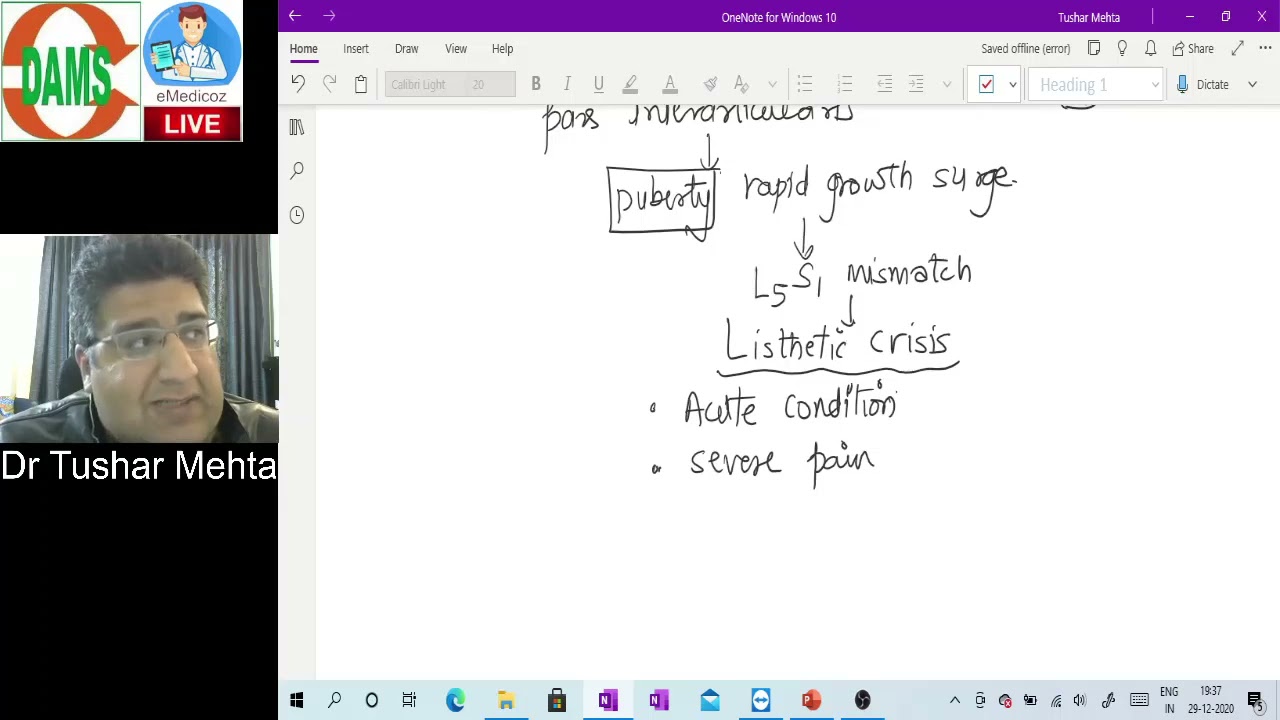The width and height of the screenshot is (1280, 720).
Task: Click the Decrease Indent icon
Action: [x=885, y=84]
